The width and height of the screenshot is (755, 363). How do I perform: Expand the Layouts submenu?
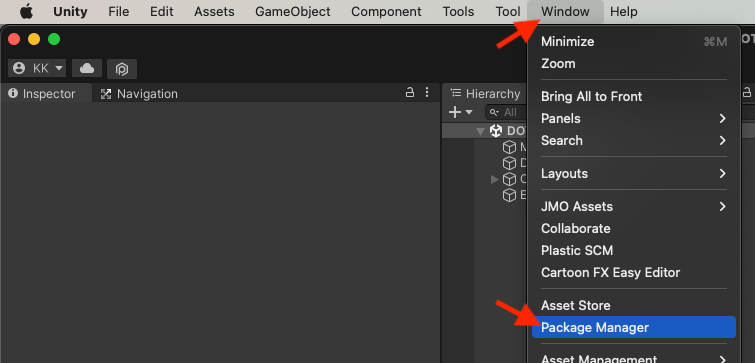[634, 173]
